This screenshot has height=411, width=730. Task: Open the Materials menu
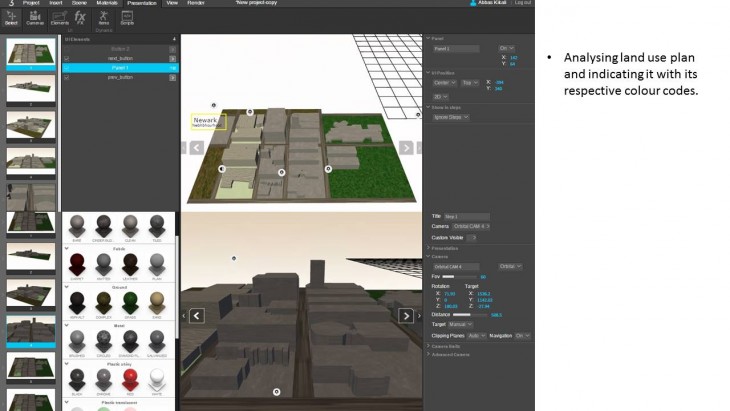point(105,3)
